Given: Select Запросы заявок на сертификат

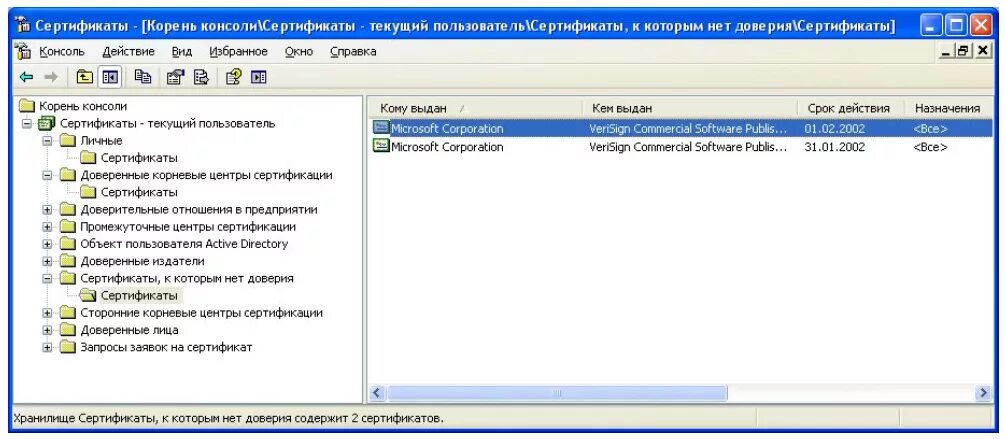Looking at the screenshot, I should [x=166, y=347].
